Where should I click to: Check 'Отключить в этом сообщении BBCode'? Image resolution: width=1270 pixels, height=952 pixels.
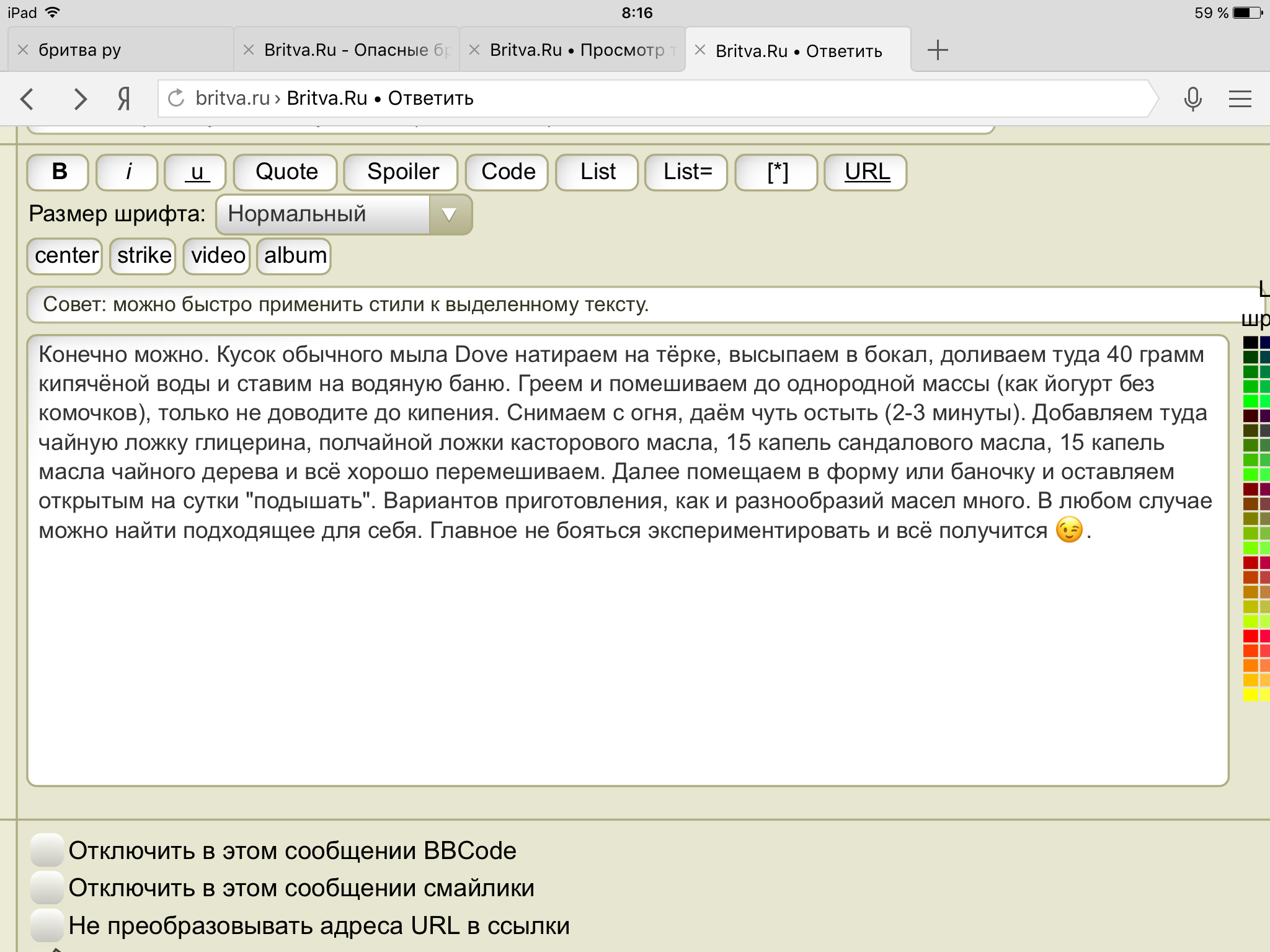pyautogui.click(x=47, y=850)
